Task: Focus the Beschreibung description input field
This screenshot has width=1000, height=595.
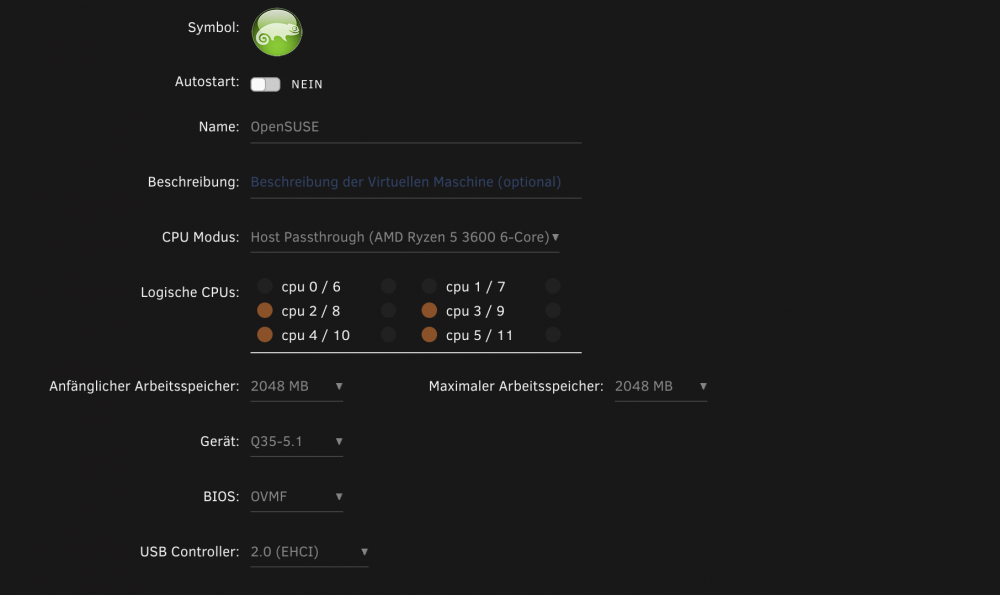Action: 416,182
